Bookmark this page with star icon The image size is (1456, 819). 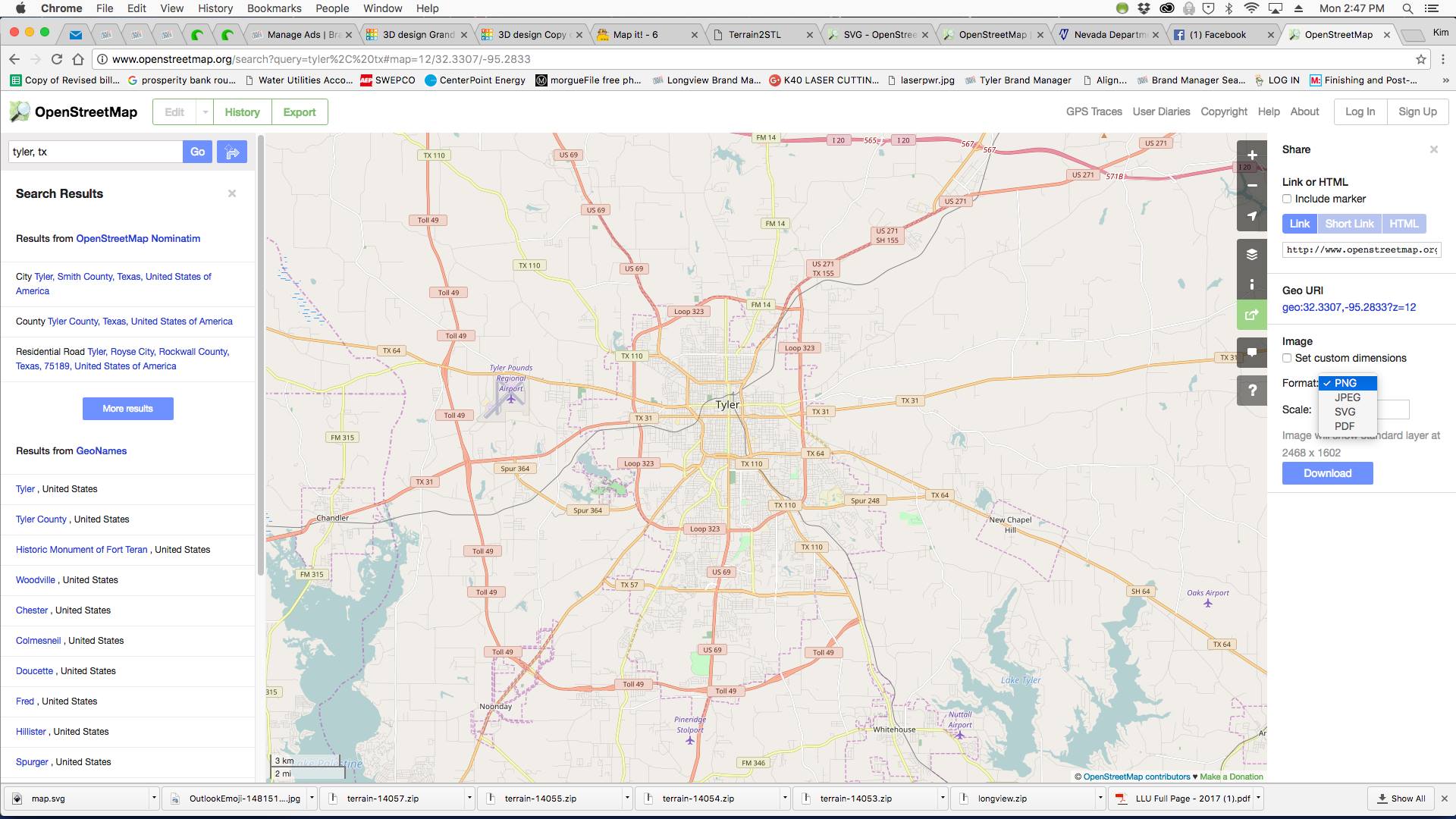pyautogui.click(x=1420, y=59)
